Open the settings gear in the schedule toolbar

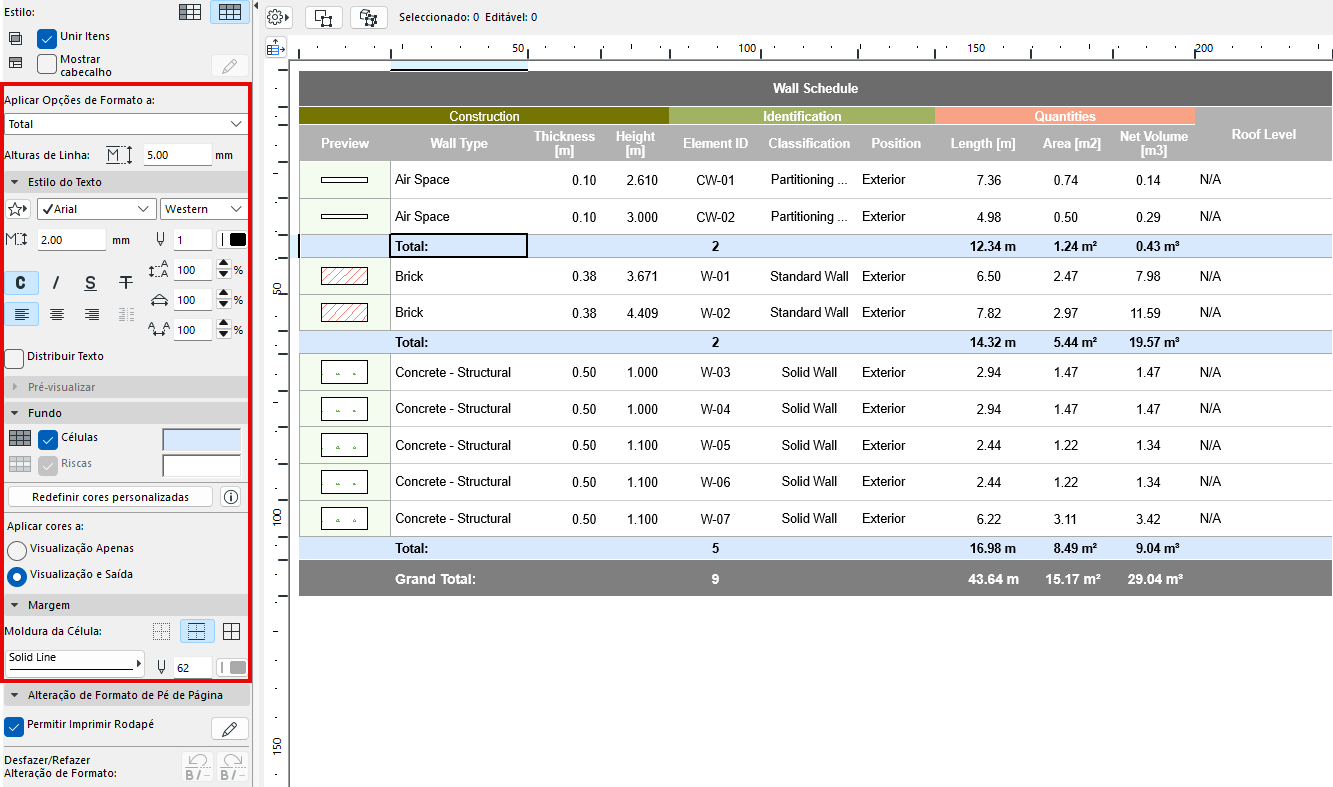point(276,16)
